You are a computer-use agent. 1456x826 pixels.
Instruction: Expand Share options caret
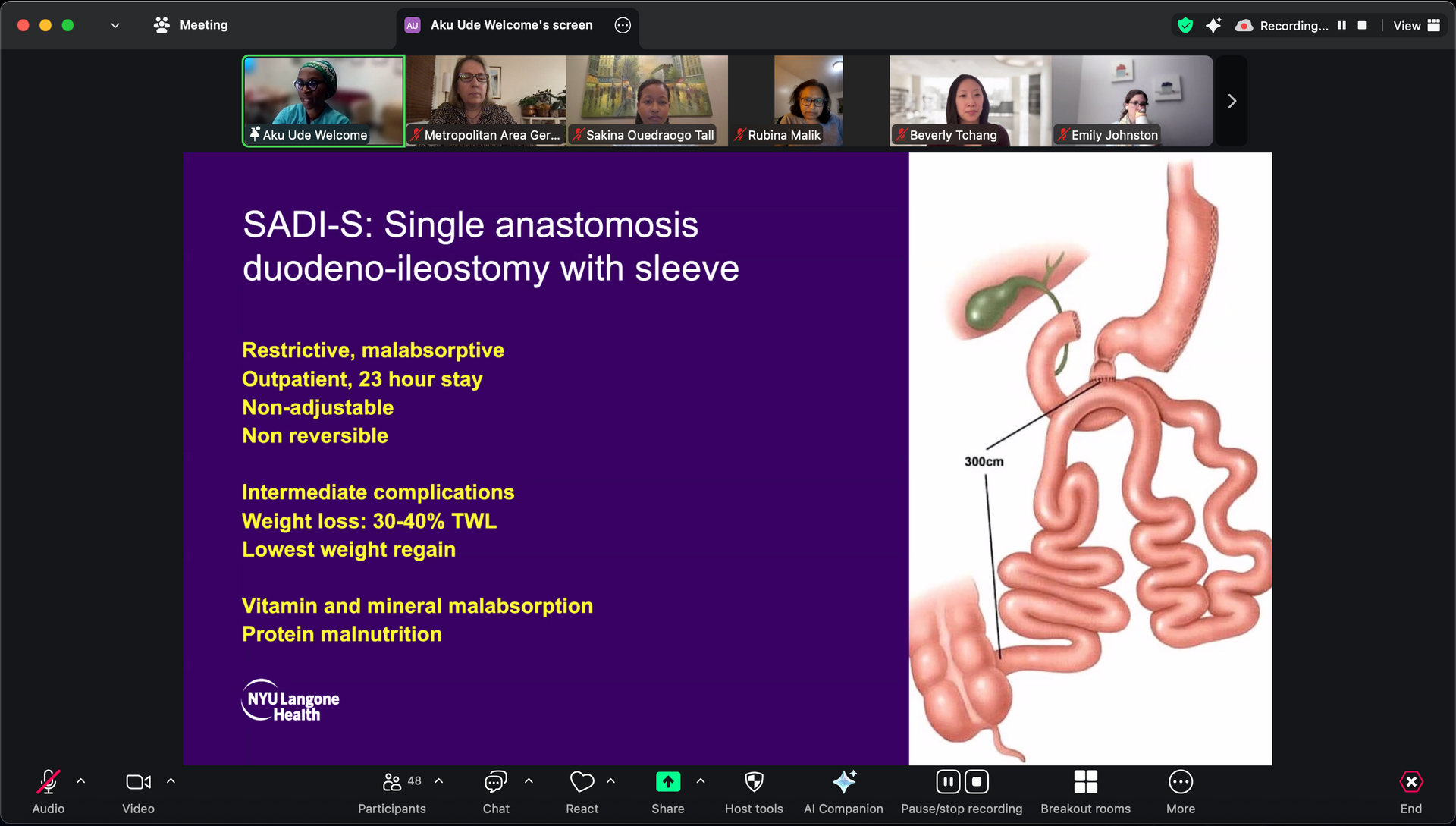point(701,780)
